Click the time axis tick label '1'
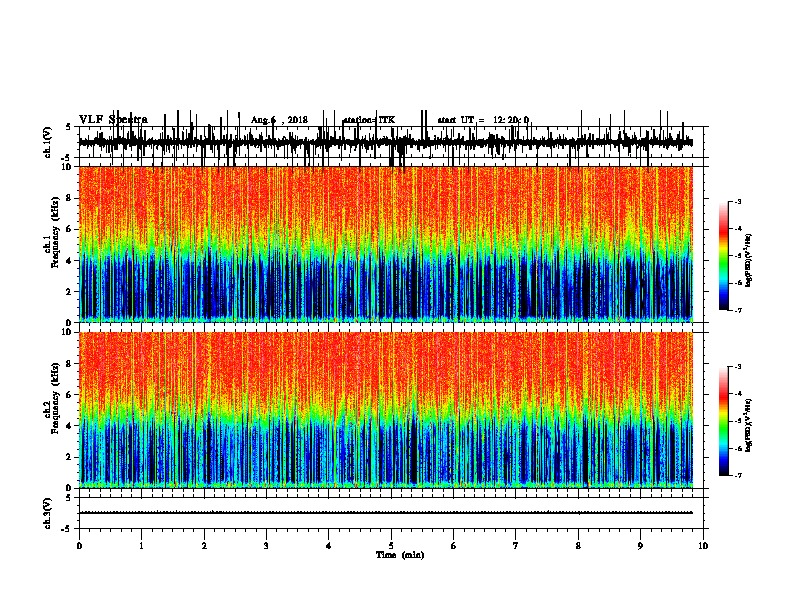 coord(141,546)
